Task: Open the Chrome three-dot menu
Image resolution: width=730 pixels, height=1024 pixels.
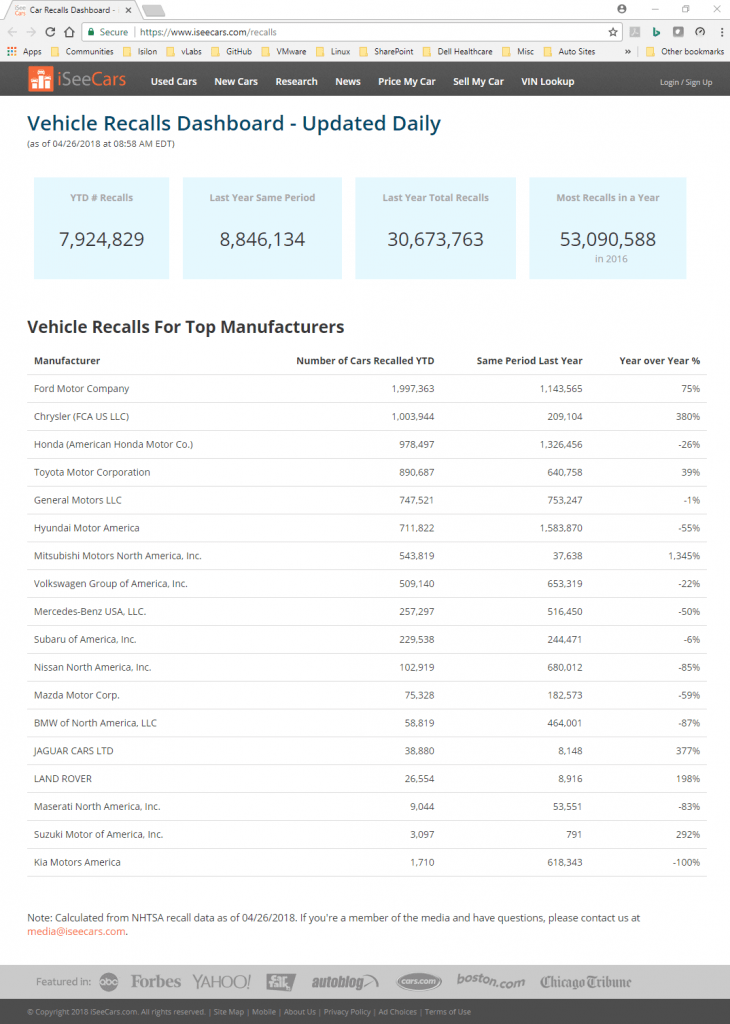Action: 721,32
